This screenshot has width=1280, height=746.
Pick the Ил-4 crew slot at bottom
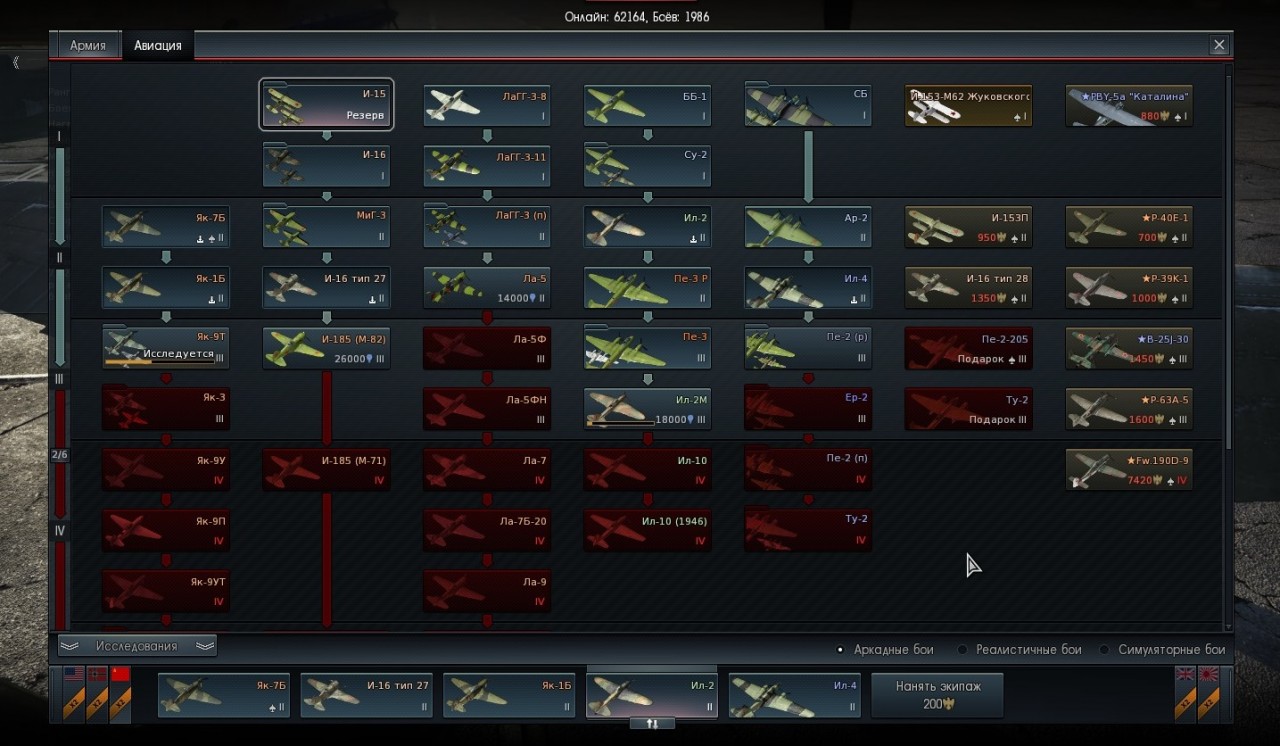coord(794,695)
